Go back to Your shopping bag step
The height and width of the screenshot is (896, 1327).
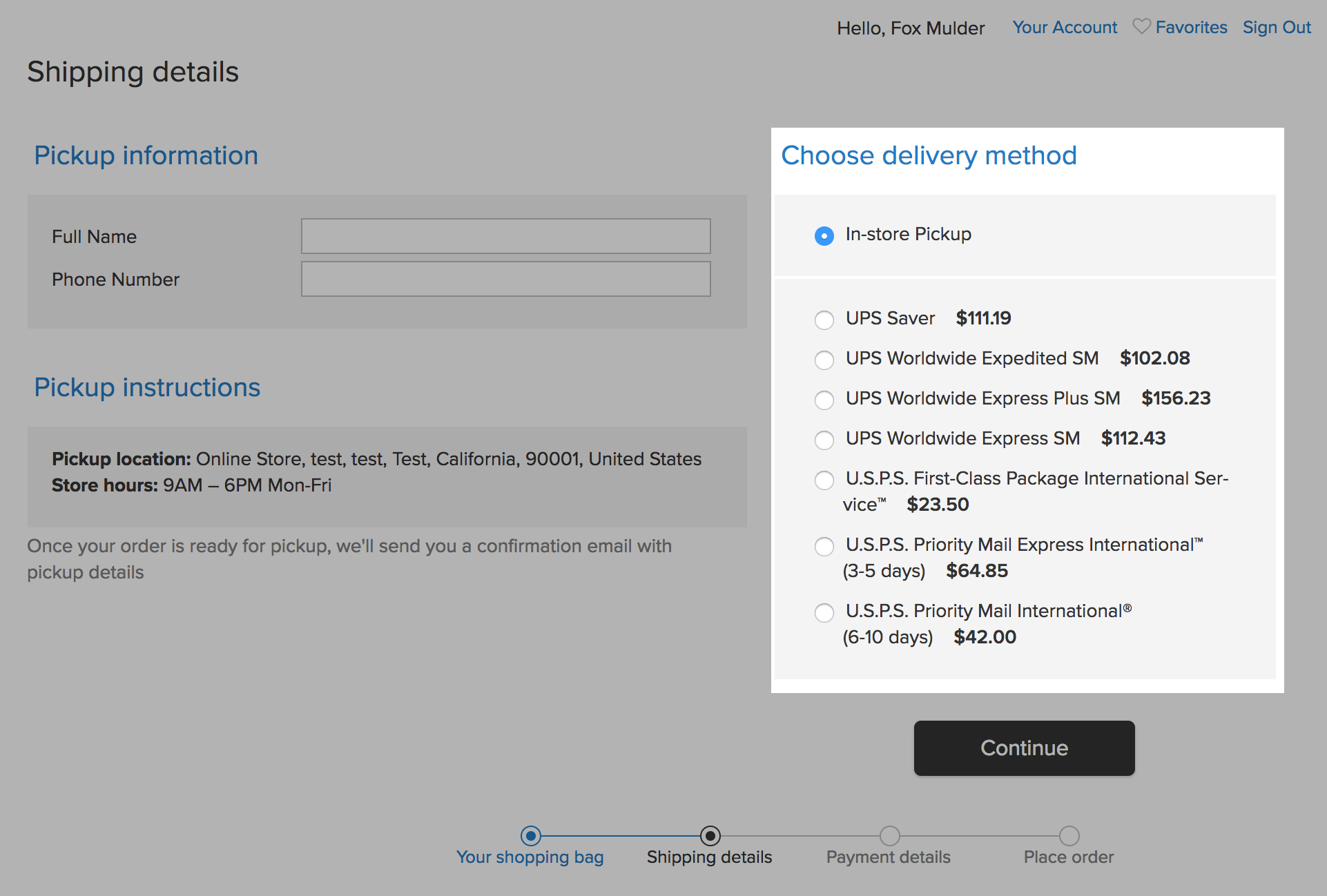pos(530,836)
